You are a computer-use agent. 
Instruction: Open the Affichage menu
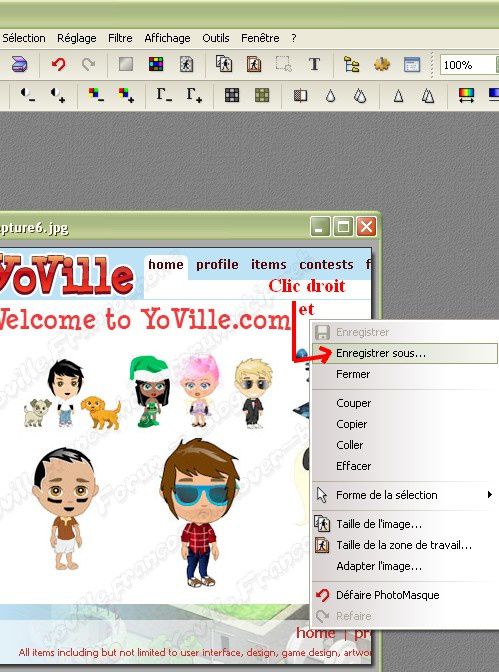[x=167, y=38]
